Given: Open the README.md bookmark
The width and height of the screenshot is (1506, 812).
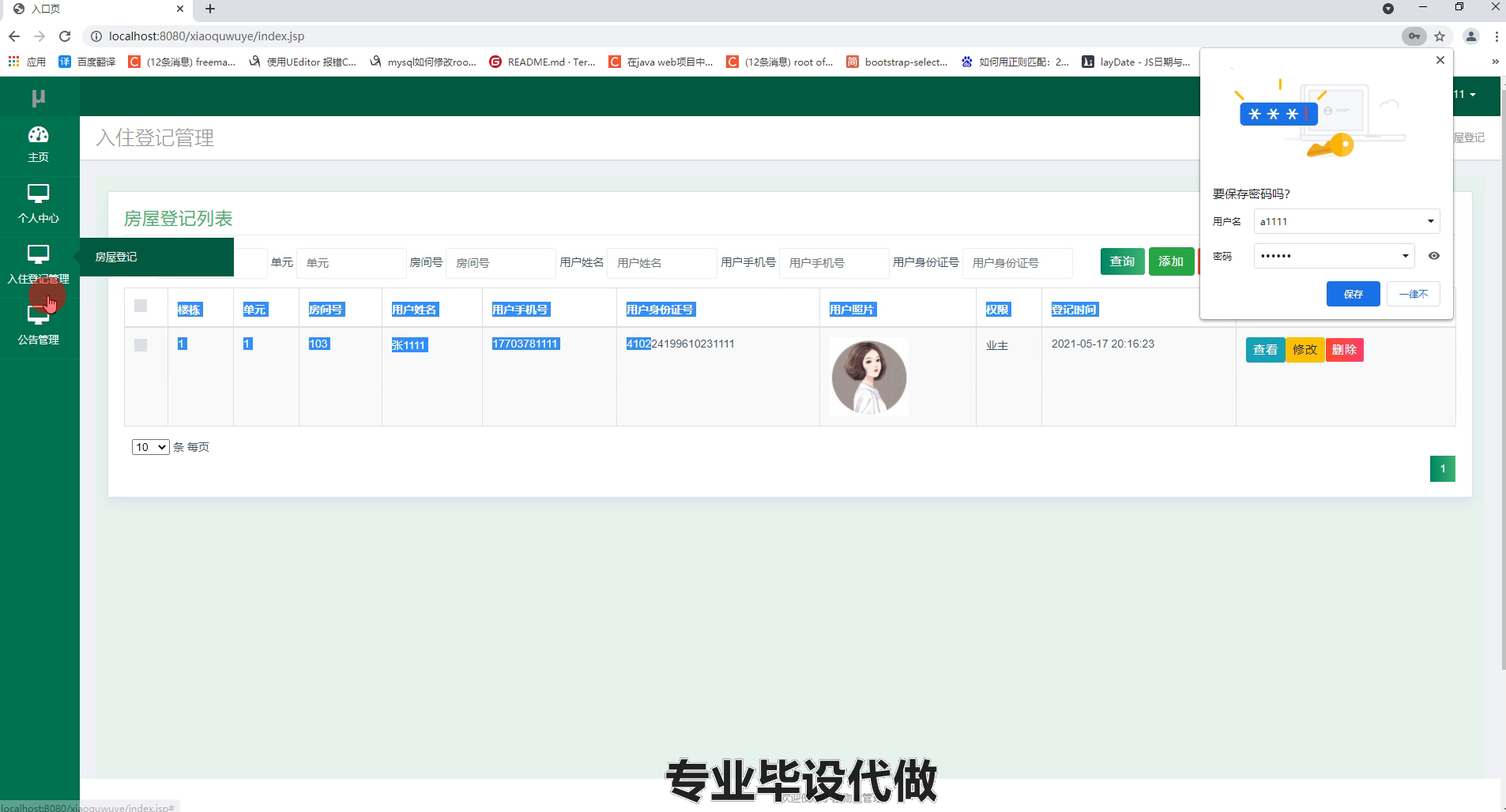Looking at the screenshot, I should click(542, 62).
